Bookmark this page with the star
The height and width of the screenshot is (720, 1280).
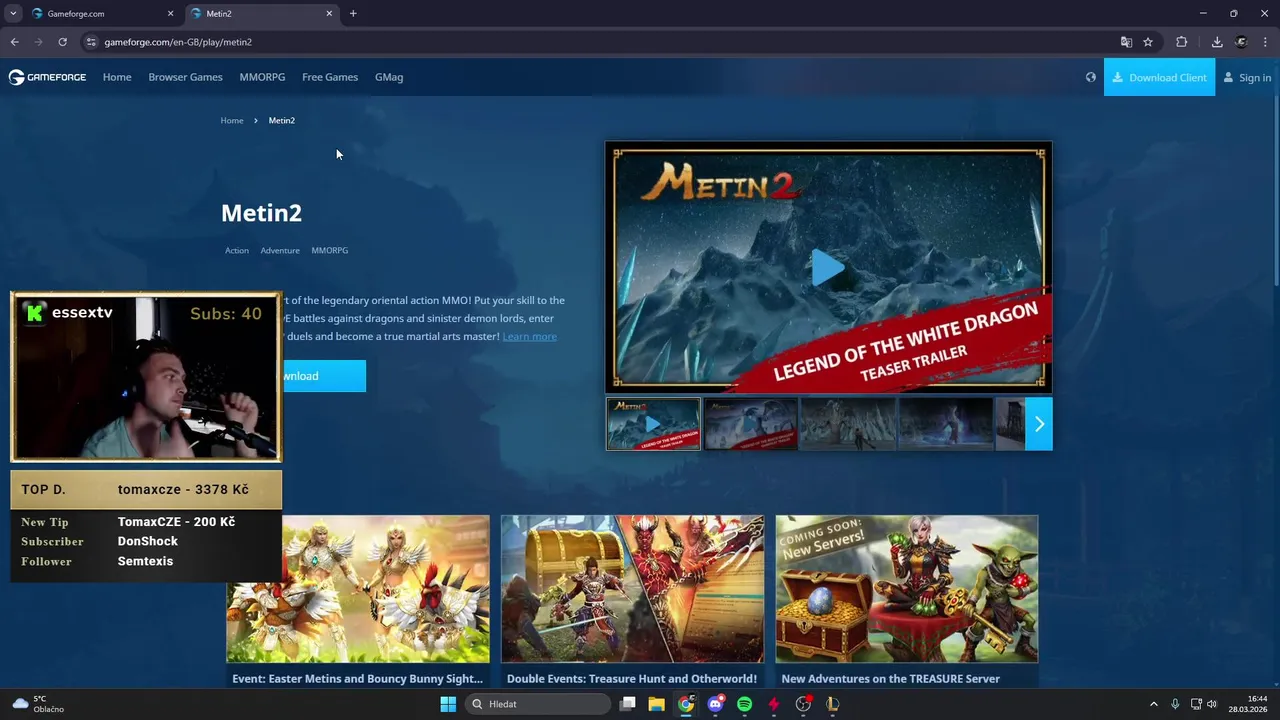click(x=1148, y=42)
